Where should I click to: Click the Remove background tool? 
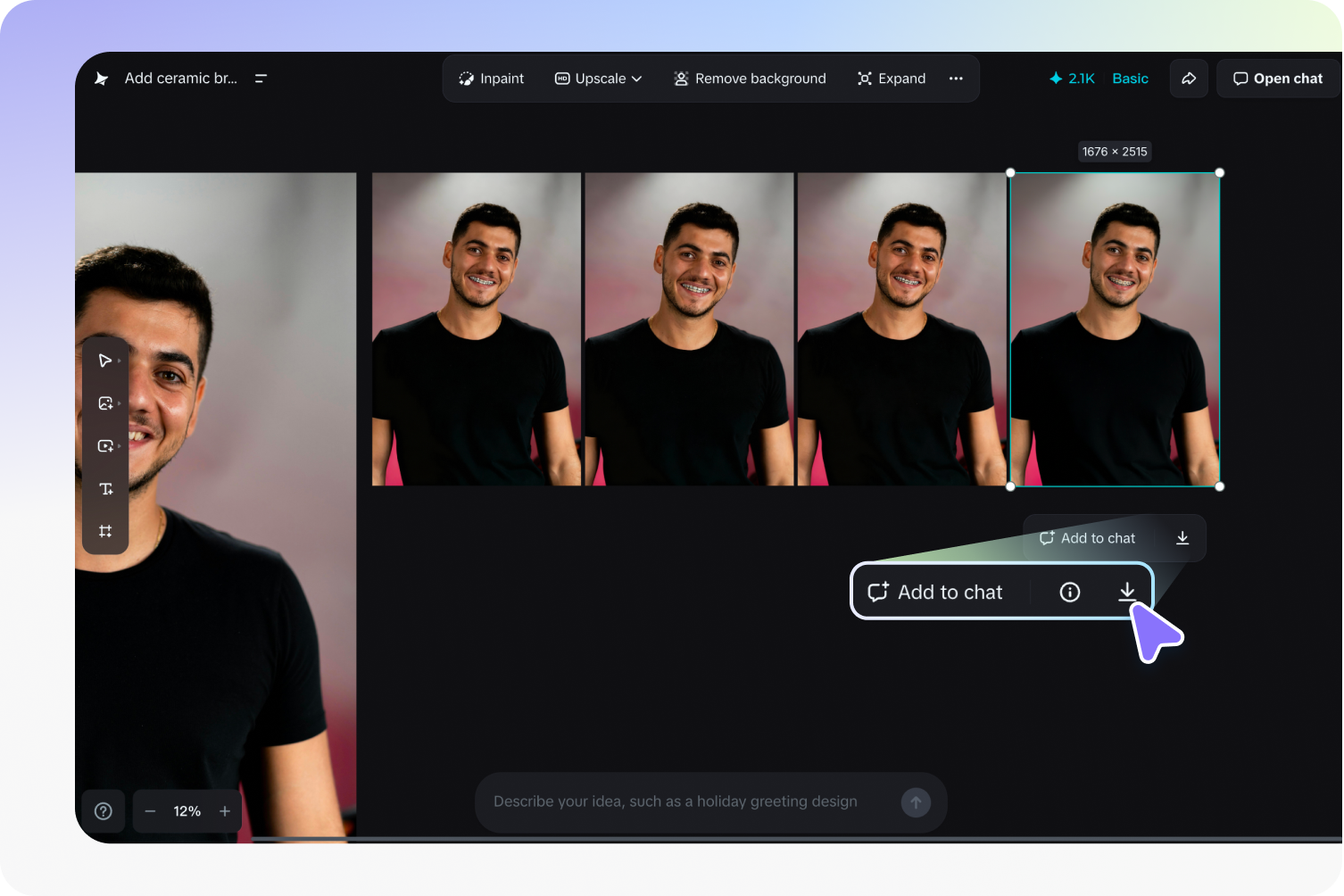tap(750, 79)
